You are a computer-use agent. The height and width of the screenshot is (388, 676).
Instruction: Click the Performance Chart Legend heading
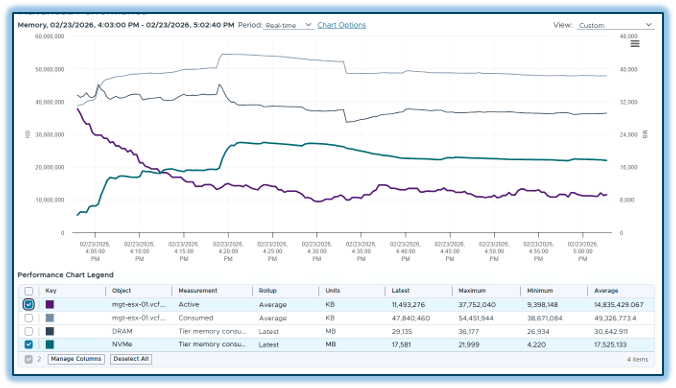point(66,275)
